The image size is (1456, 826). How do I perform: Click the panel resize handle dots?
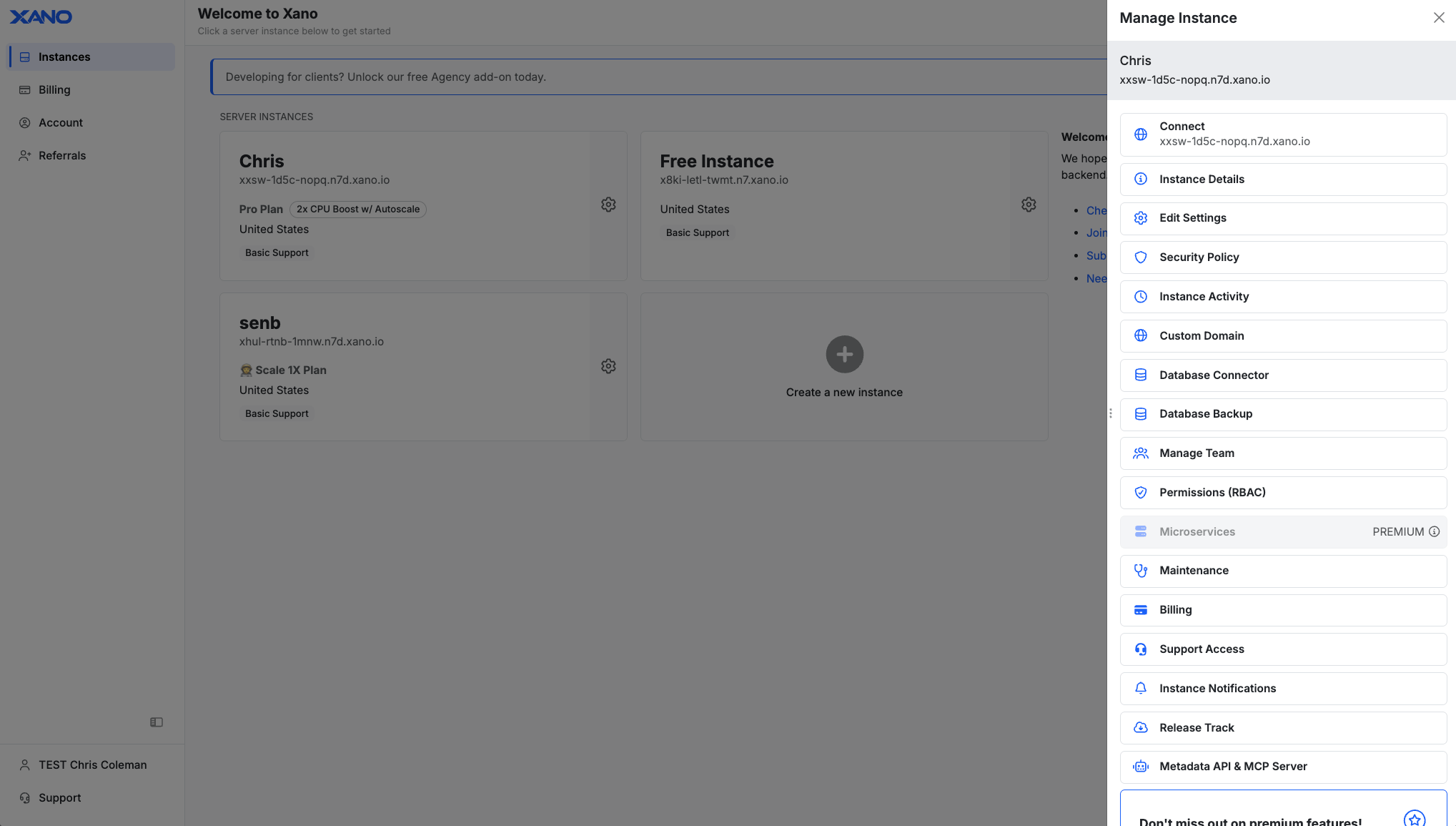click(x=1110, y=413)
